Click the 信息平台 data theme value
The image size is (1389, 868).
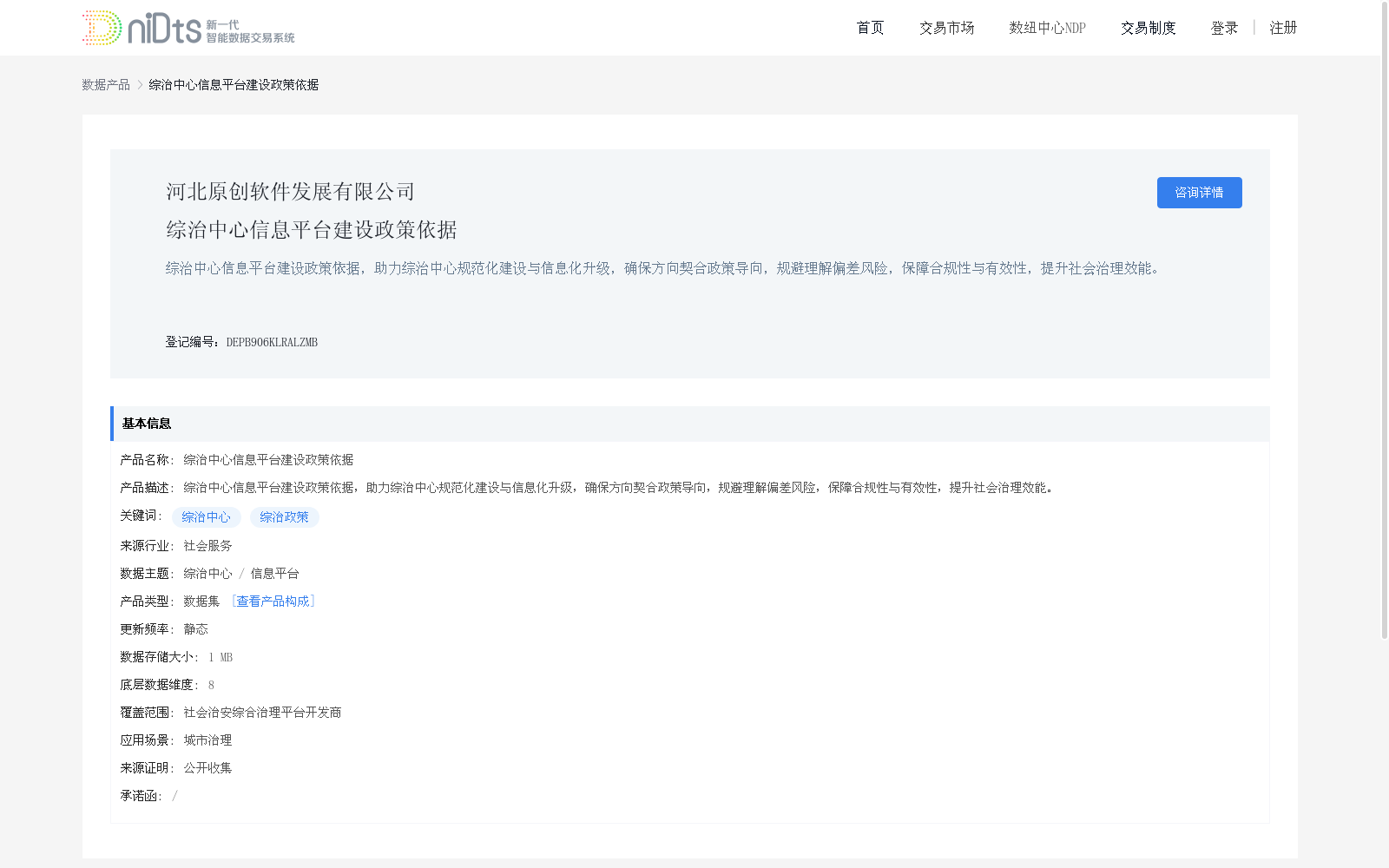(274, 573)
